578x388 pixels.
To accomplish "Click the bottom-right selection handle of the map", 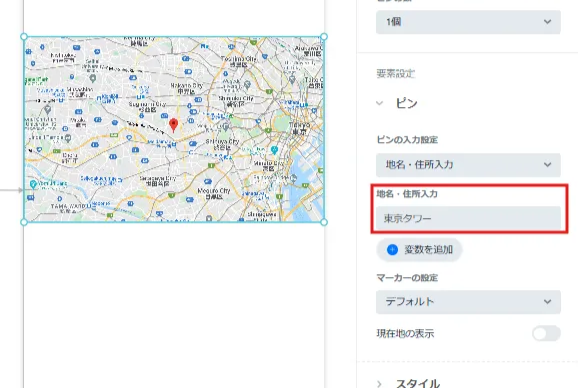I will (x=324, y=222).
